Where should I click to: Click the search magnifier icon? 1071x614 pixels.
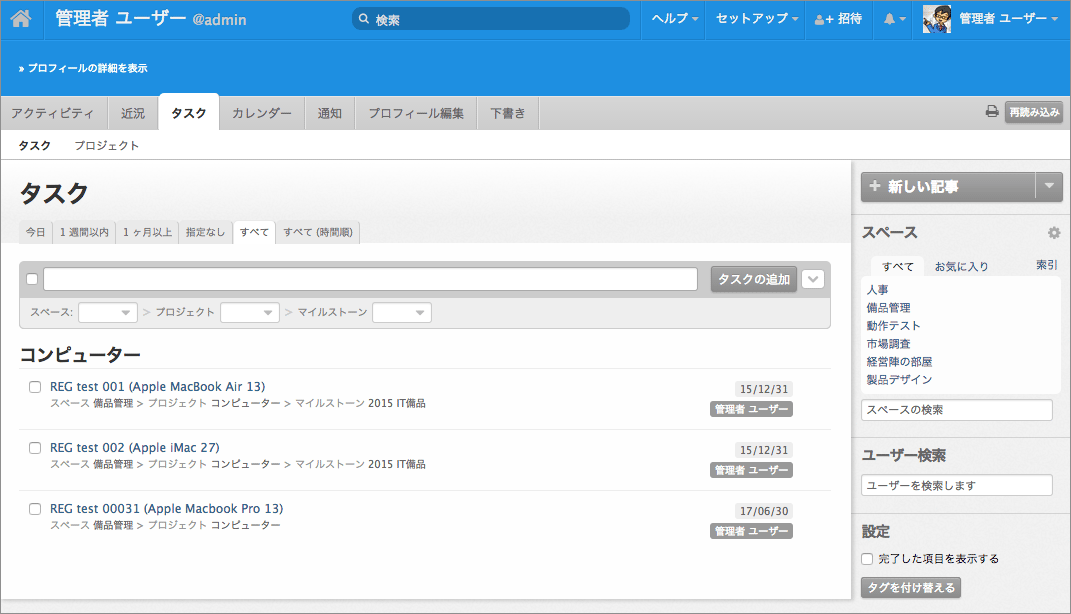pos(364,19)
